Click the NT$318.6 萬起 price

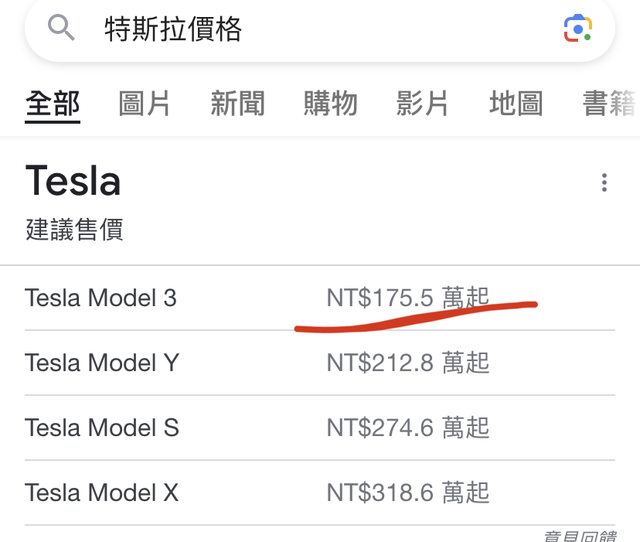[x=408, y=492]
